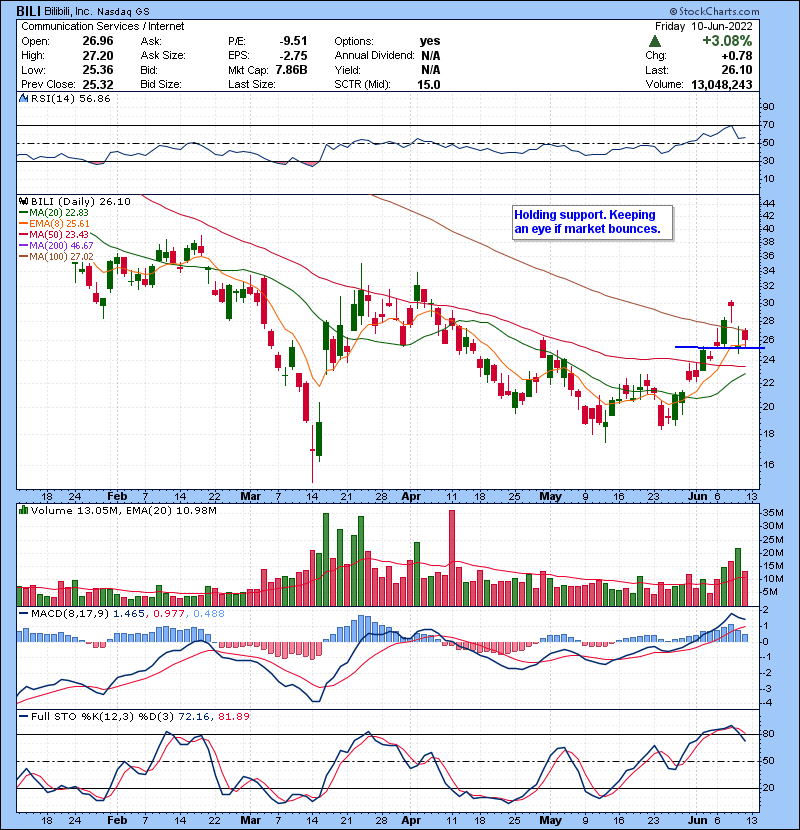This screenshot has width=800, height=830.
Task: Click the tallest red volume bar in April
Action: click(x=452, y=558)
